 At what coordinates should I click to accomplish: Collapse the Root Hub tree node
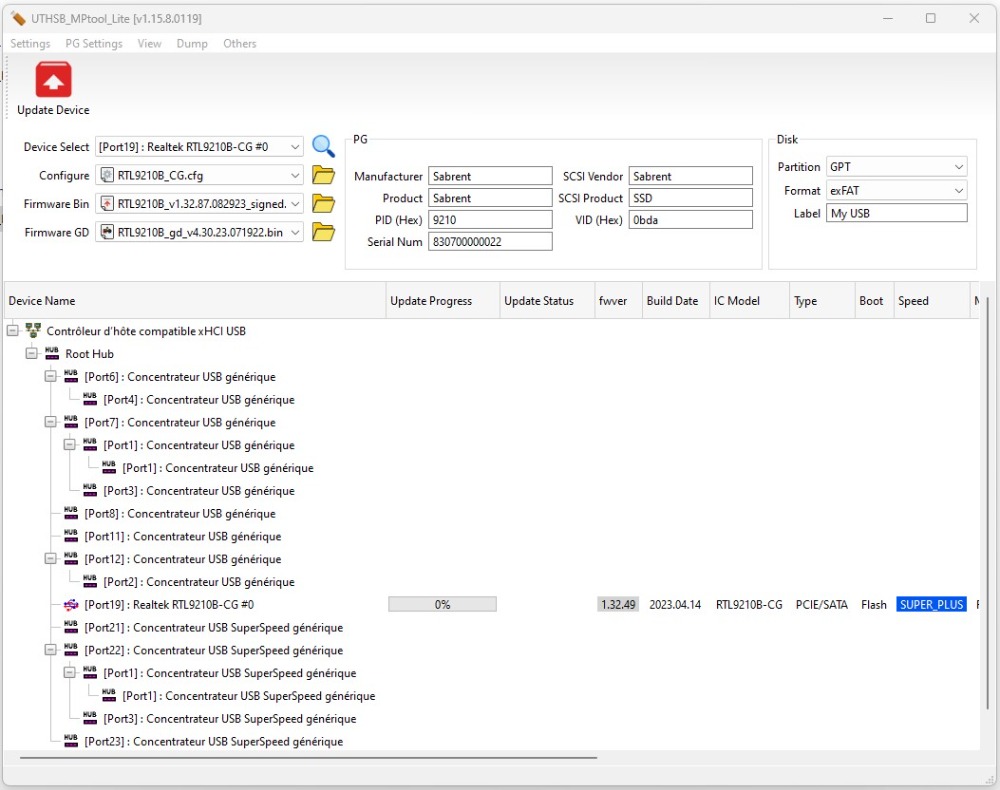[x=32, y=354]
